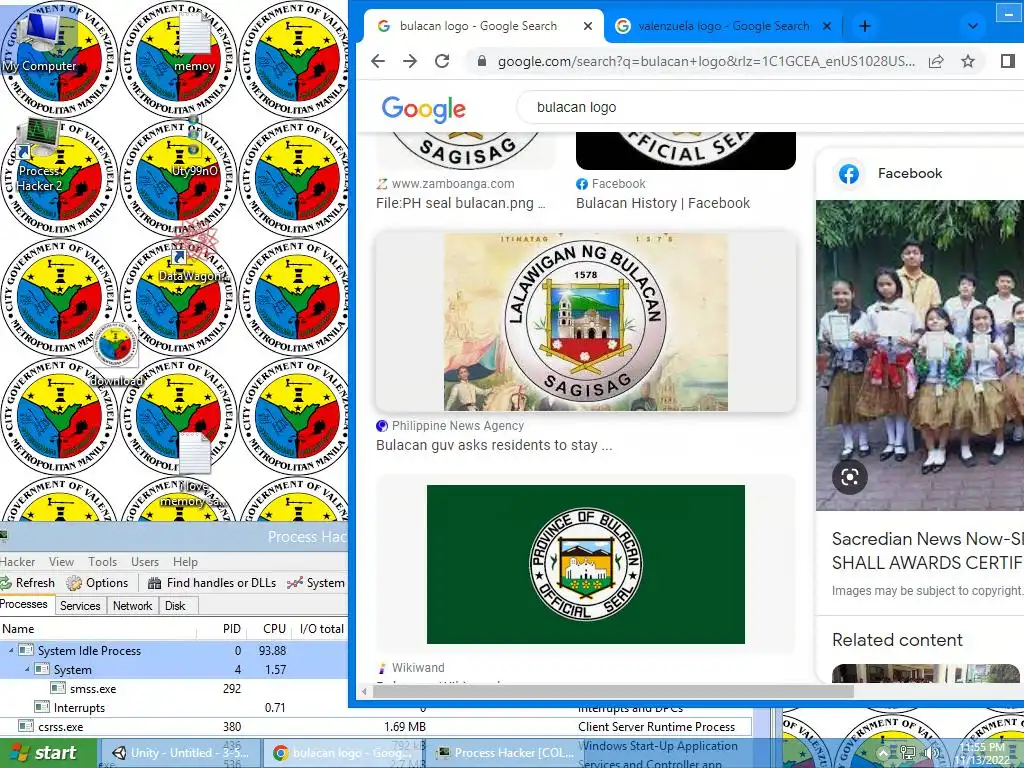Click Refresh in Process Hacker toolbar
Screen dimensions: 1024x768
tap(28, 583)
